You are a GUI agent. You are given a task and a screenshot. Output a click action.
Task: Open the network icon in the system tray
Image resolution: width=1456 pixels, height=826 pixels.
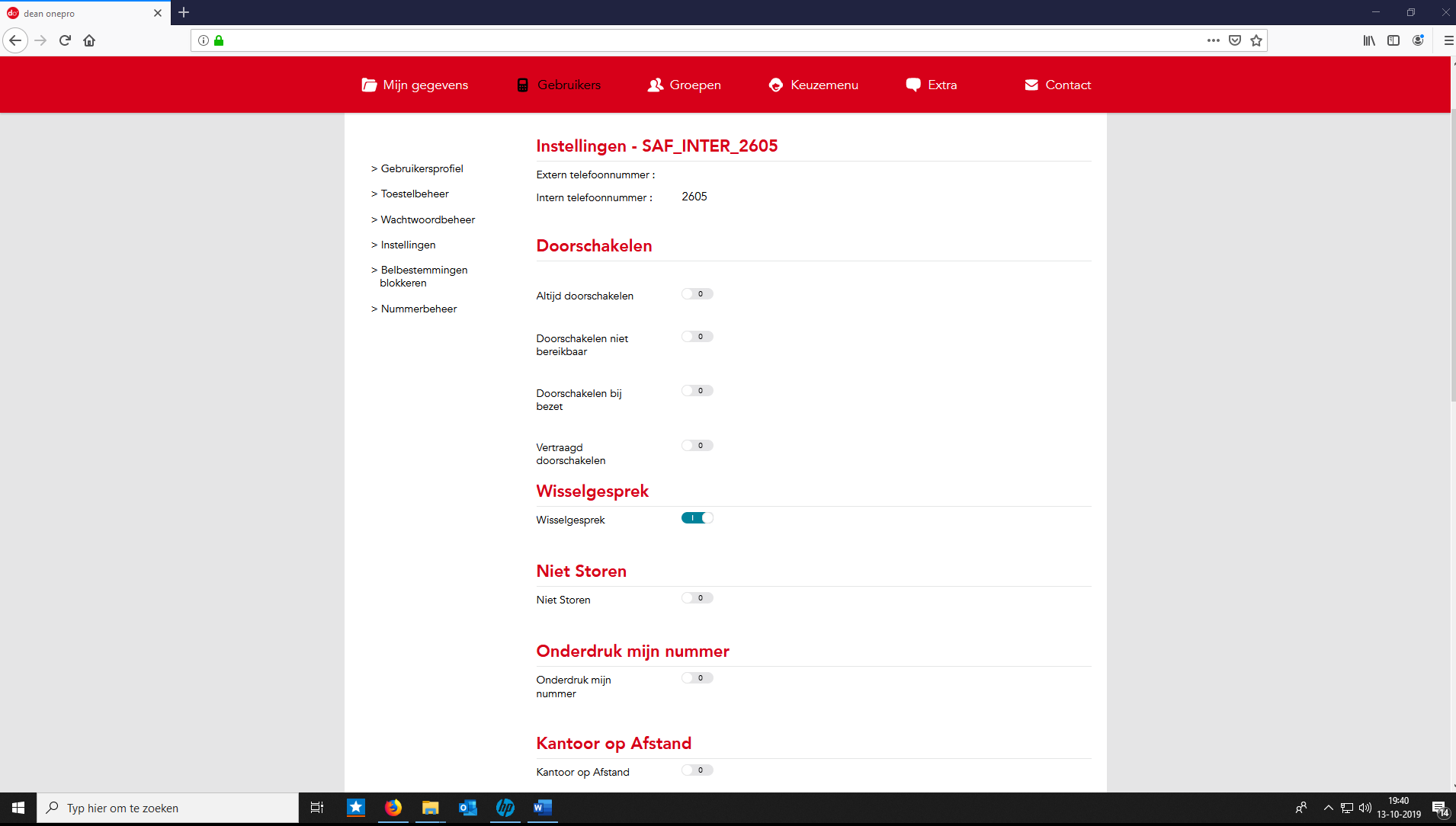pos(1347,808)
